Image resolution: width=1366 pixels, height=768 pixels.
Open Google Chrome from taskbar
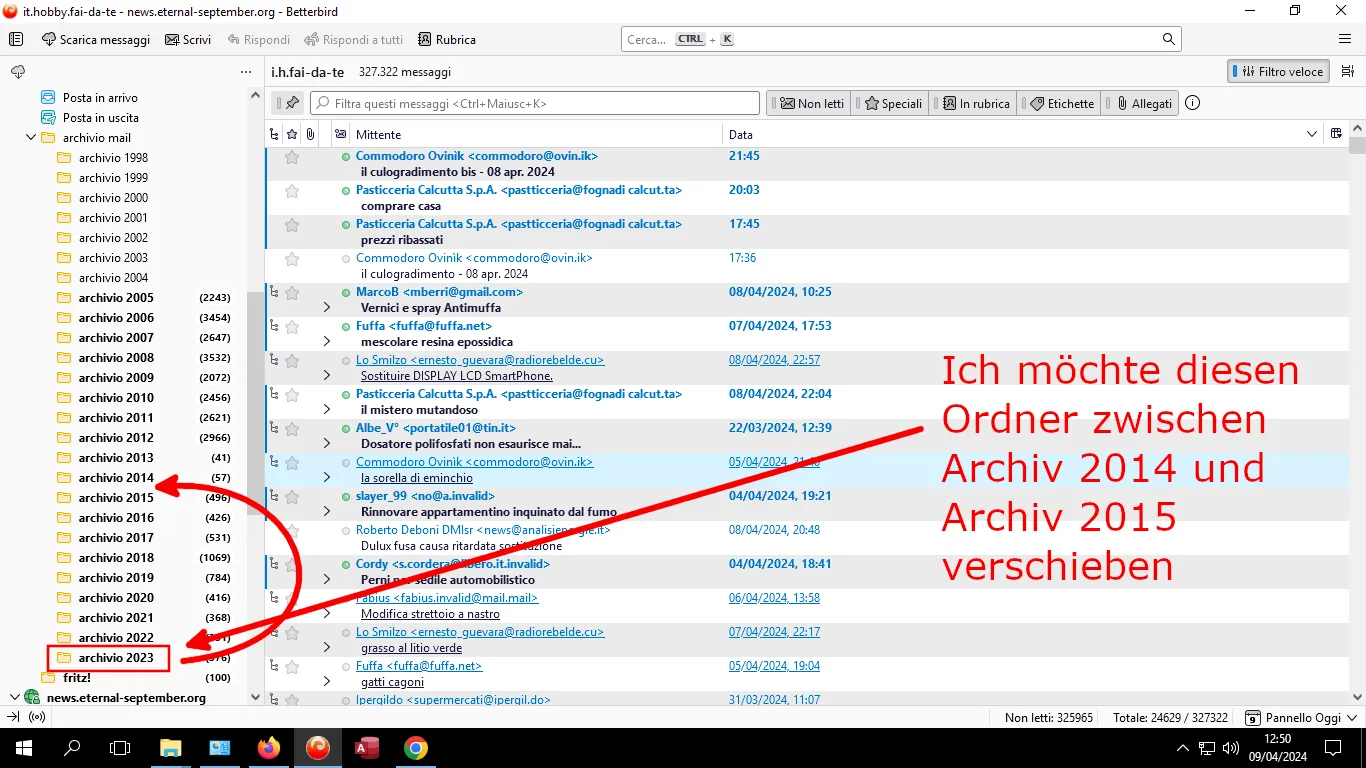(x=416, y=748)
